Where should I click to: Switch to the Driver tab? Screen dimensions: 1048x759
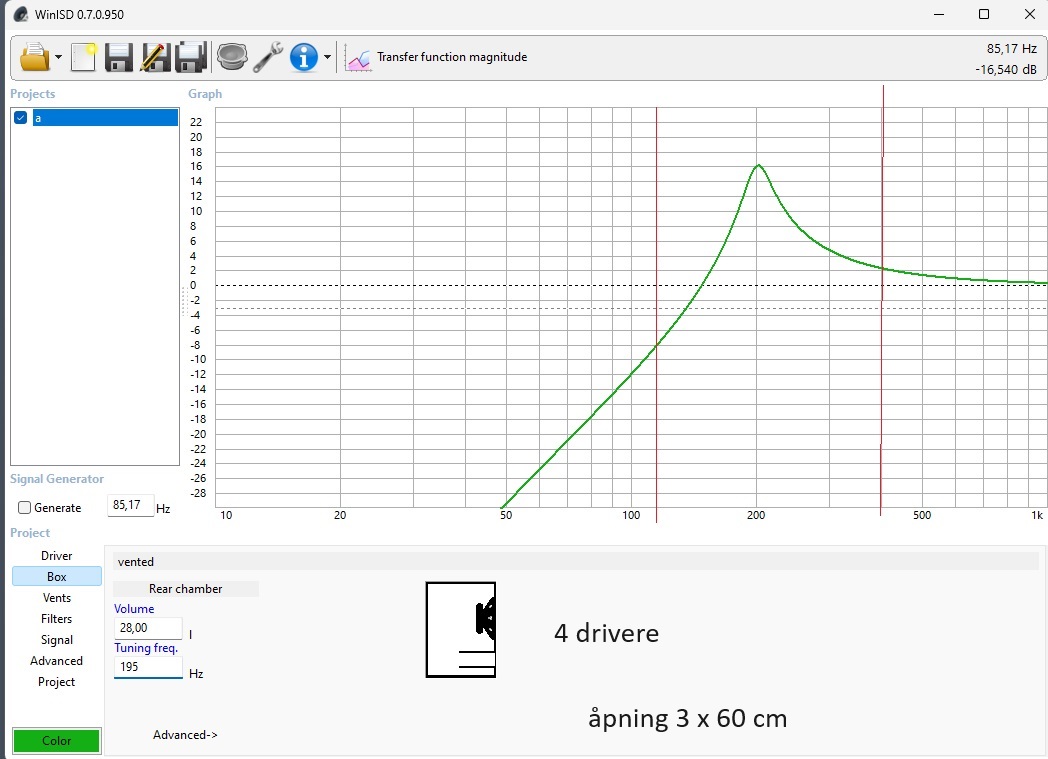tap(56, 556)
